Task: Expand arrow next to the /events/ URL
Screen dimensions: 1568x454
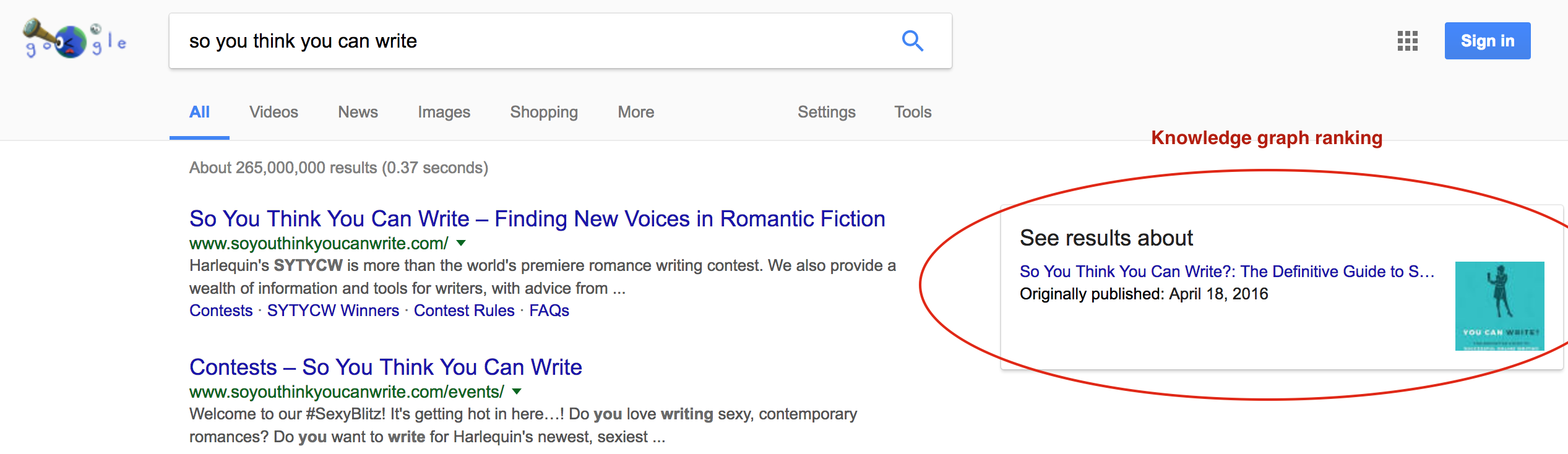Action: point(517,392)
